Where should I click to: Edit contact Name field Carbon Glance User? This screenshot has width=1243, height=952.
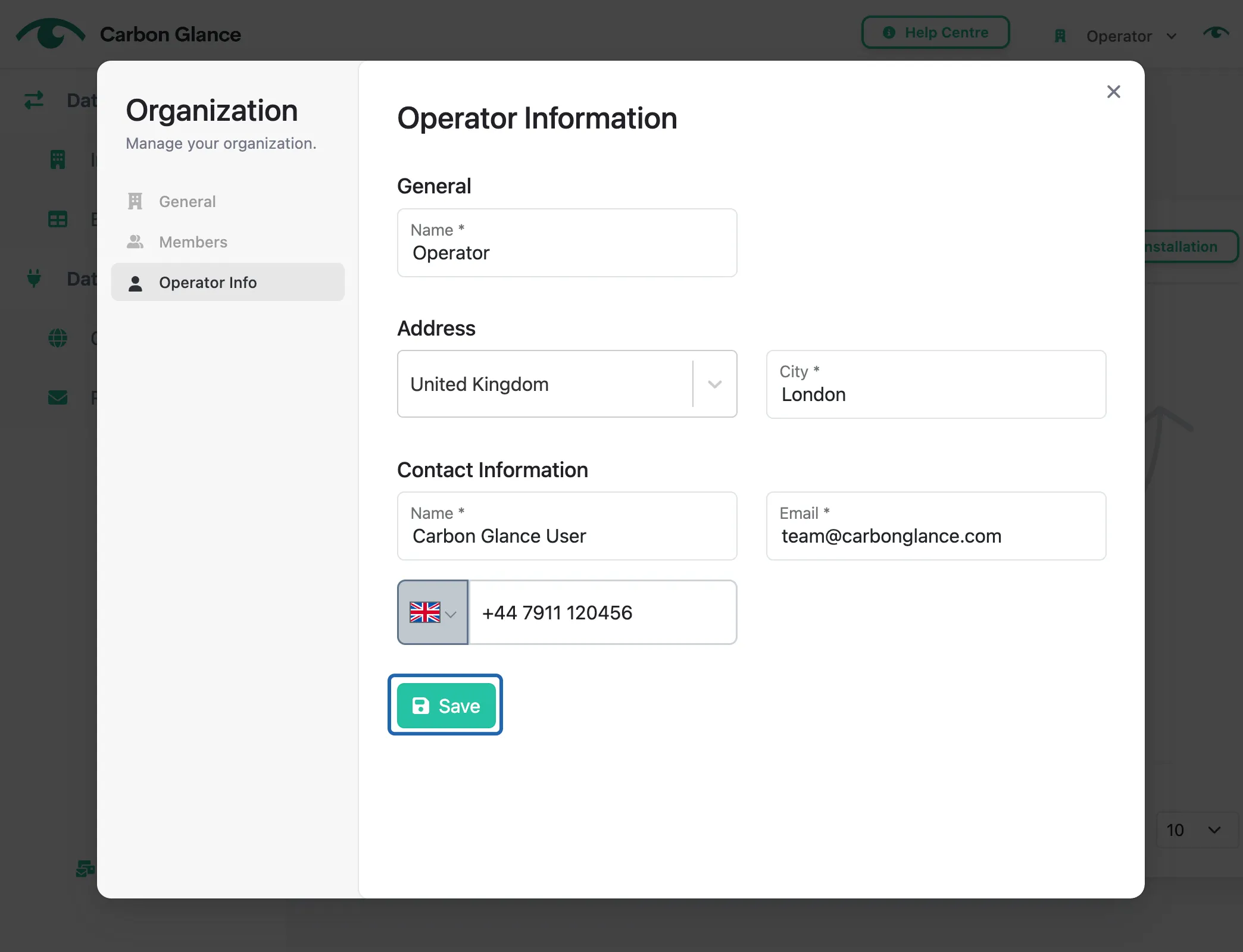[567, 526]
